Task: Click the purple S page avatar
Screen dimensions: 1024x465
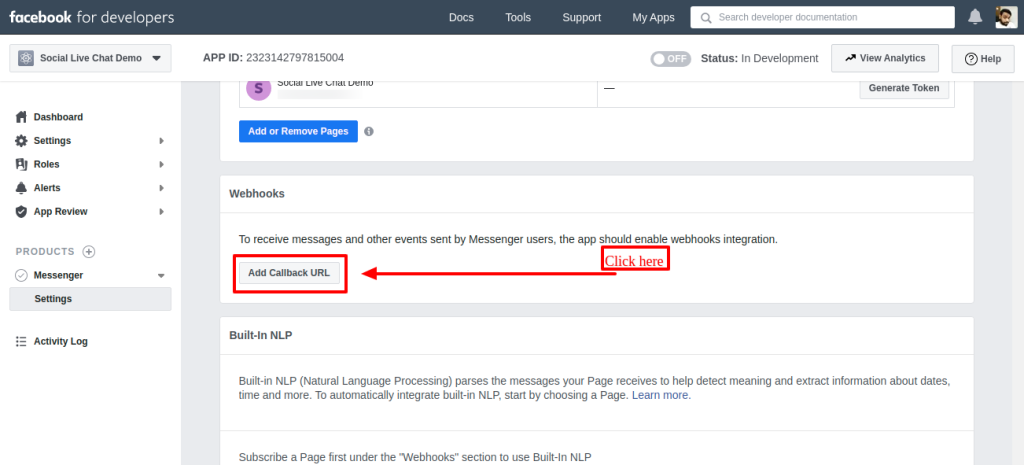Action: point(259,89)
